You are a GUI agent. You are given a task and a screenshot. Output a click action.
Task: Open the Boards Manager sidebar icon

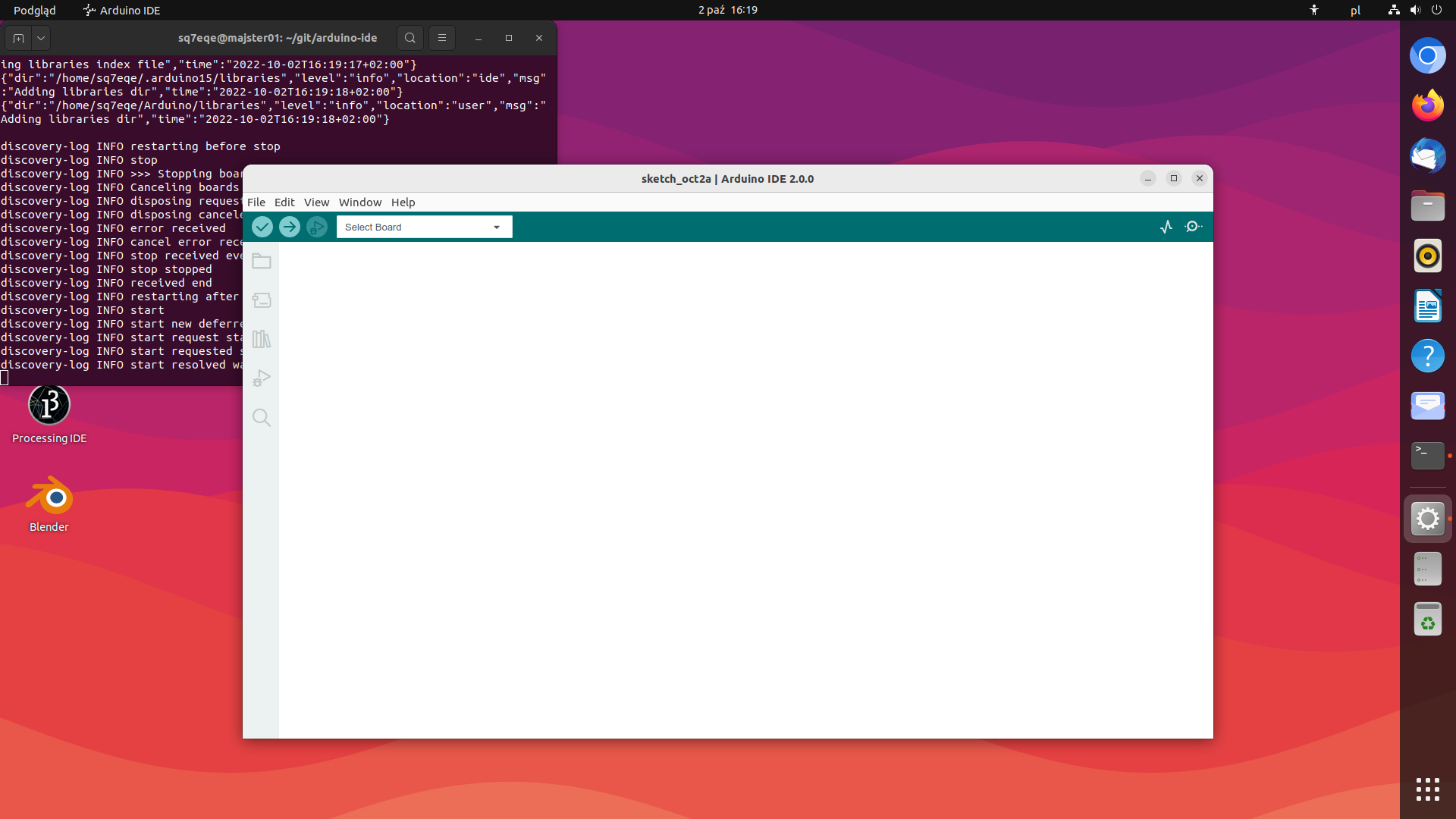pyautogui.click(x=262, y=300)
